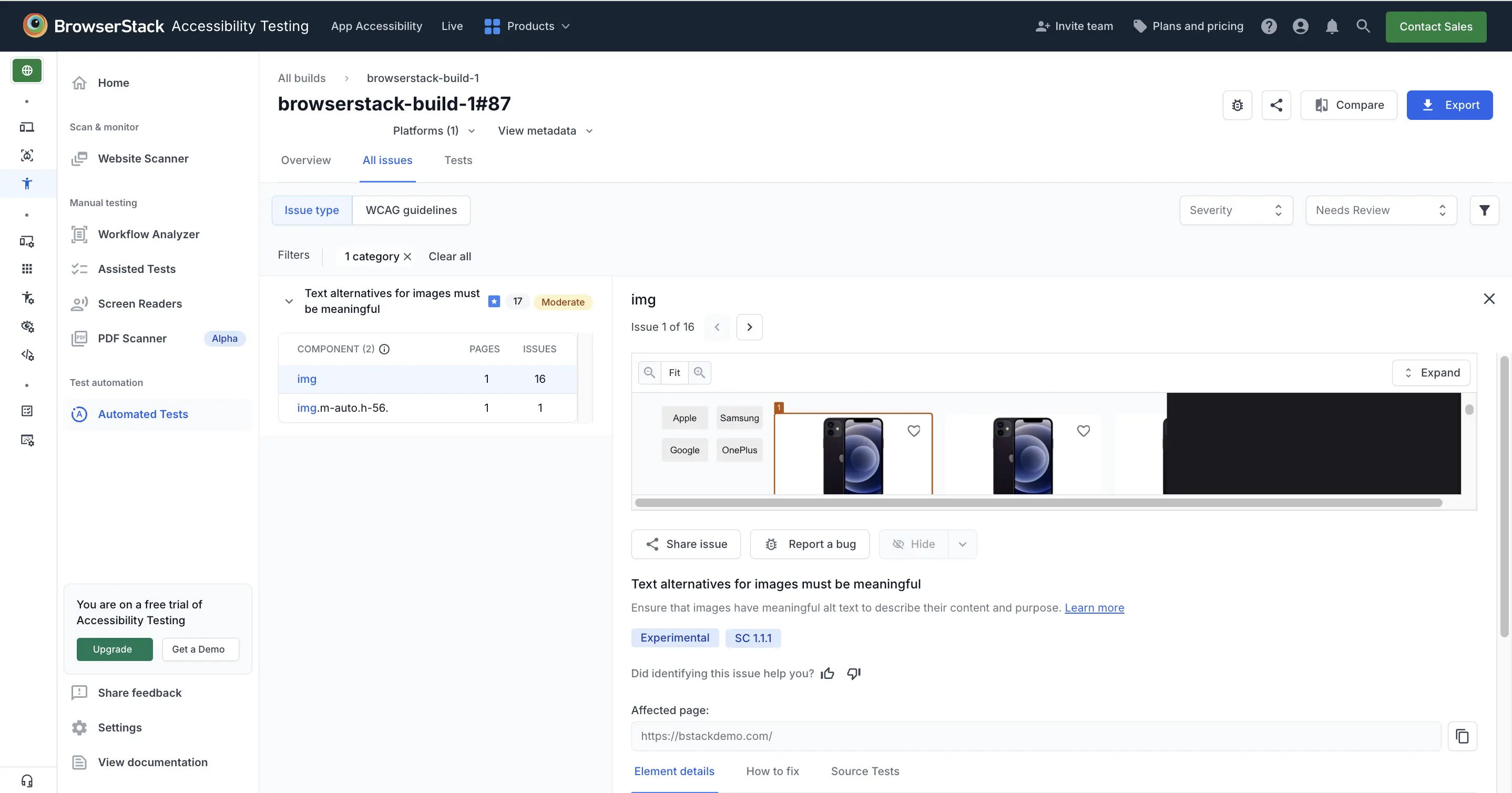Screen dimensions: 1512x793
Task: Switch grouping to WCAG guidelines
Action: pyautogui.click(x=411, y=210)
